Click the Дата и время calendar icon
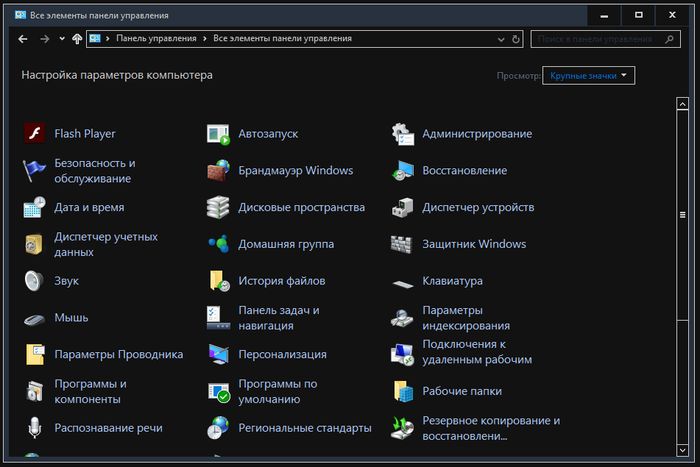This screenshot has width=700, height=467. click(x=34, y=208)
